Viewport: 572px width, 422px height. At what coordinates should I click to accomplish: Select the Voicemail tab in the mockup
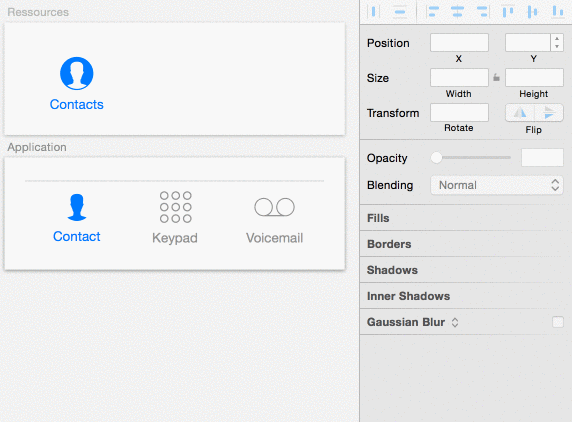pos(274,221)
